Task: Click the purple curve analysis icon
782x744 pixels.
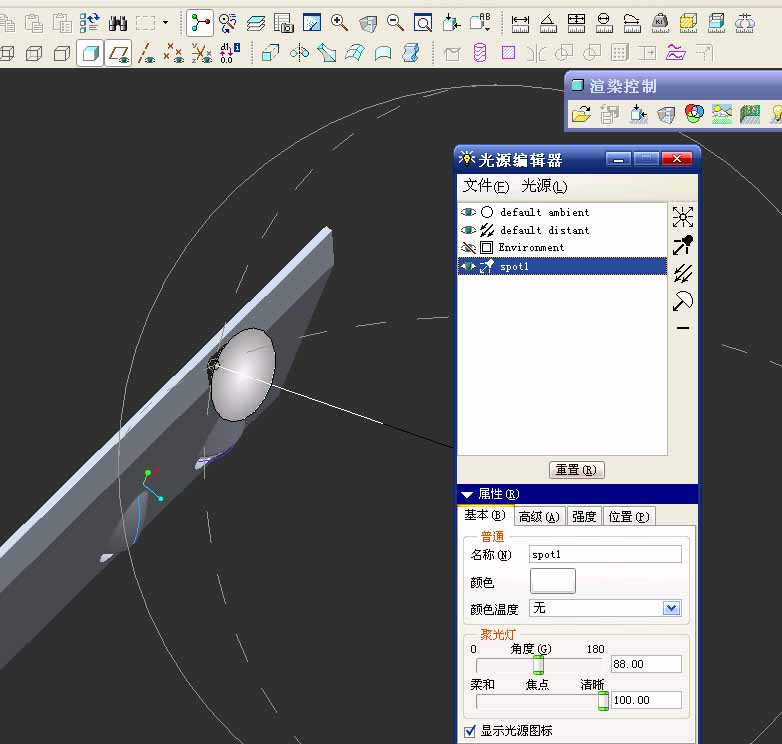Action: 676,53
